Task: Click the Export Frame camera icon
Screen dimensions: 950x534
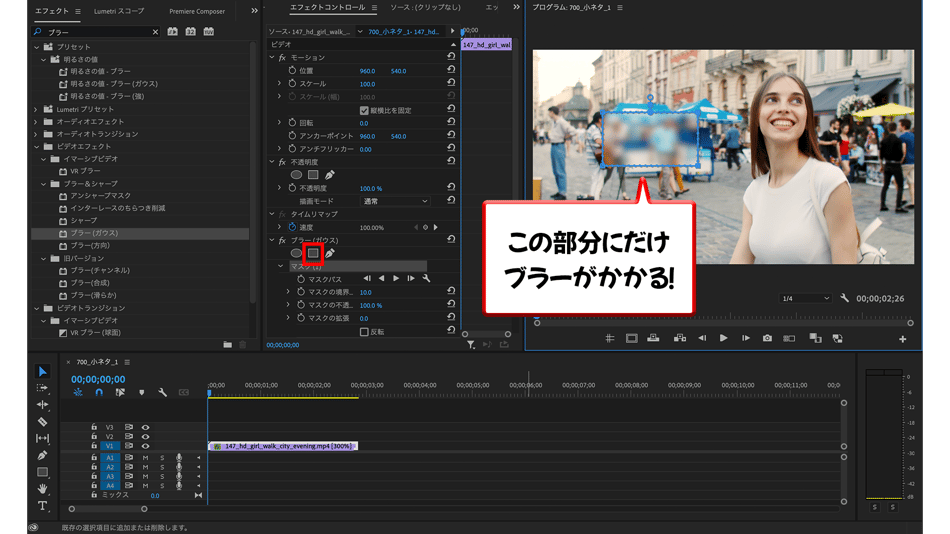Action: 767,339
